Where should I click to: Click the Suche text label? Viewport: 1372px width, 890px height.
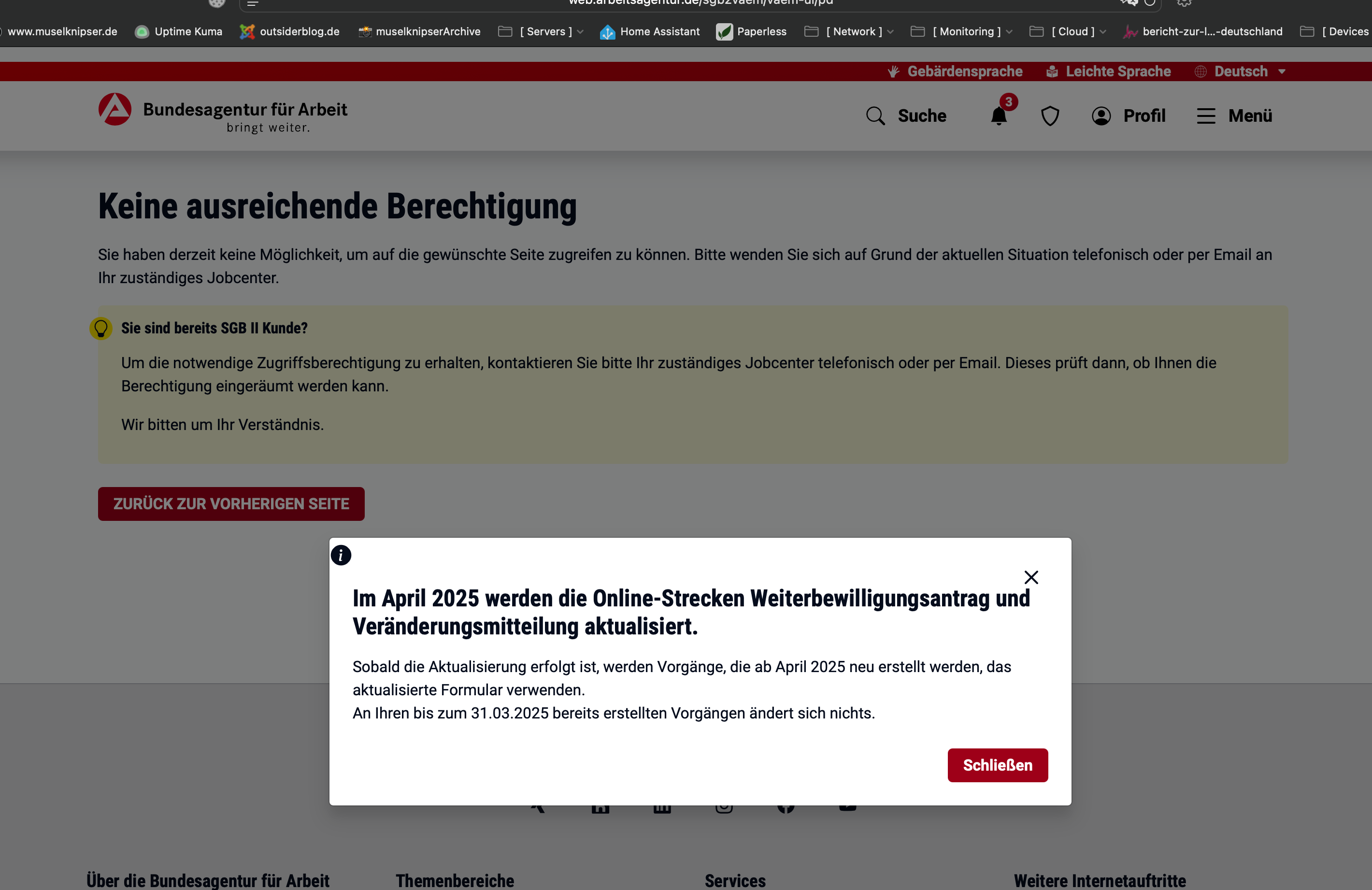tap(922, 116)
